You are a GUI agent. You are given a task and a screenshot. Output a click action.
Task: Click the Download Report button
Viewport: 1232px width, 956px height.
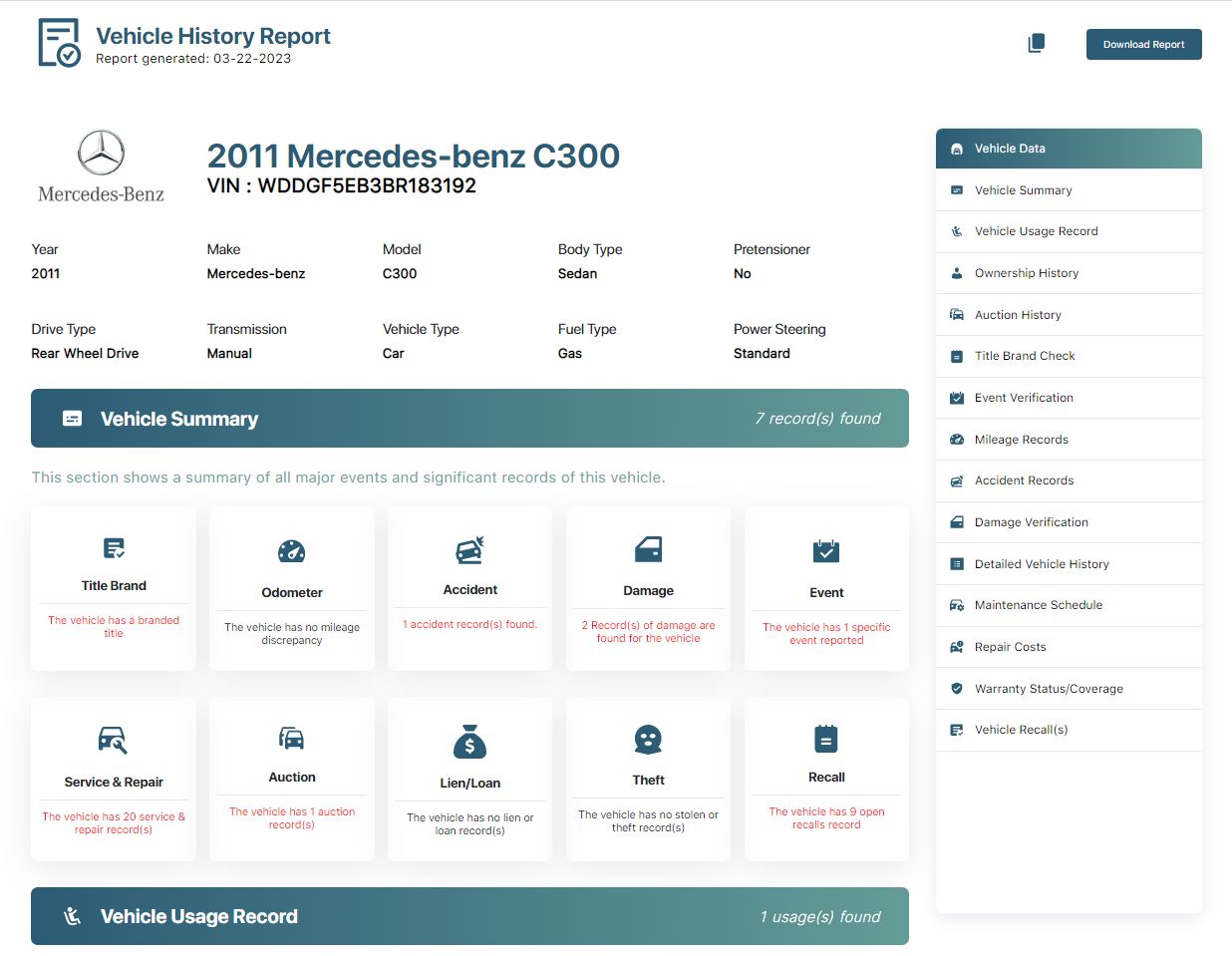(1143, 44)
